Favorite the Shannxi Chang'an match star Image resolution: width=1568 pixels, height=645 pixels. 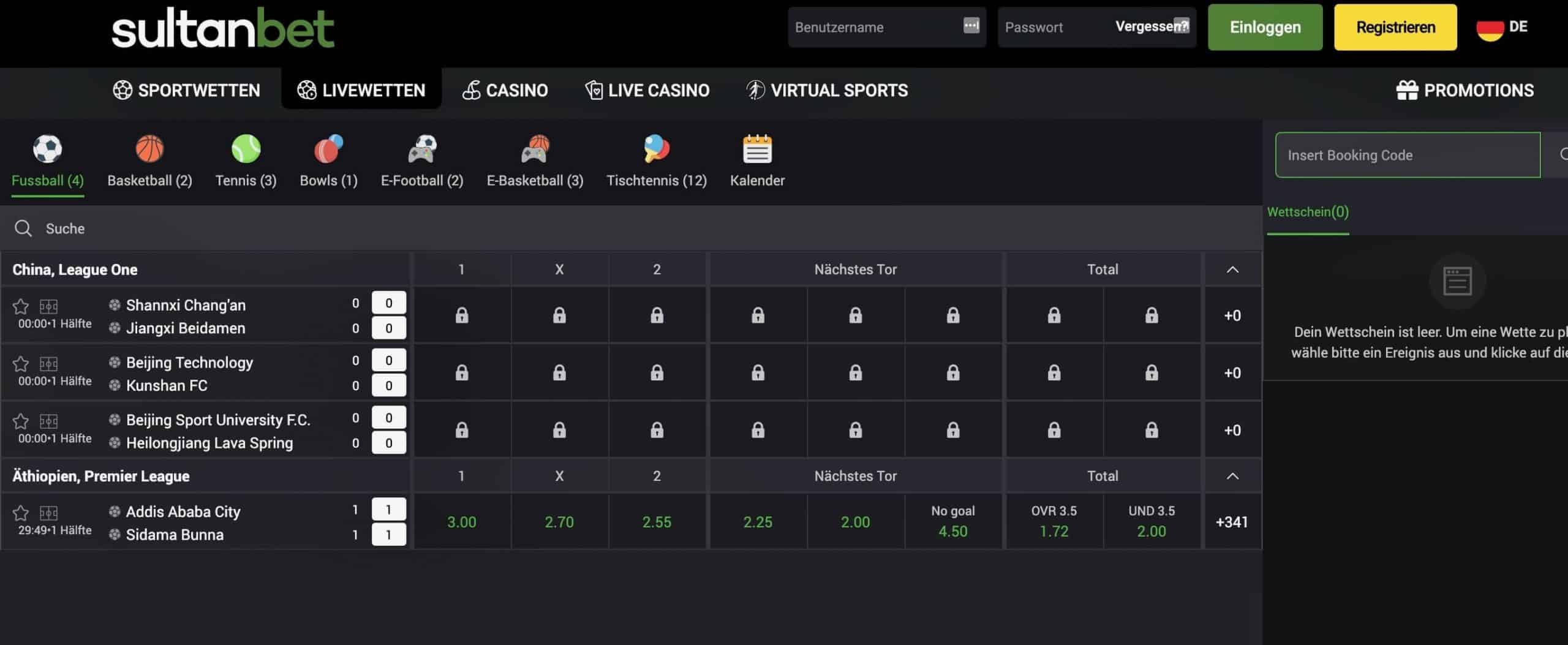point(21,306)
